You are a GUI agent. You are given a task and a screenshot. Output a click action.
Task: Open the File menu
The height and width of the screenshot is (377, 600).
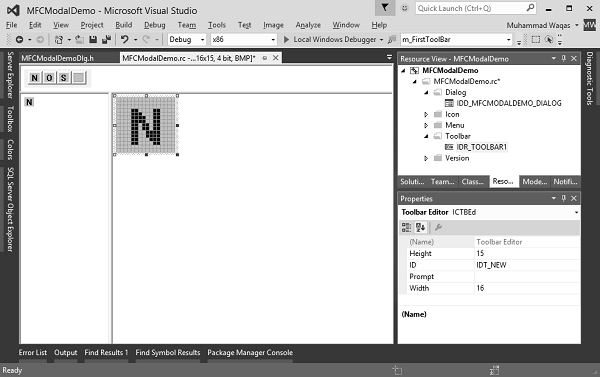tap(11, 25)
